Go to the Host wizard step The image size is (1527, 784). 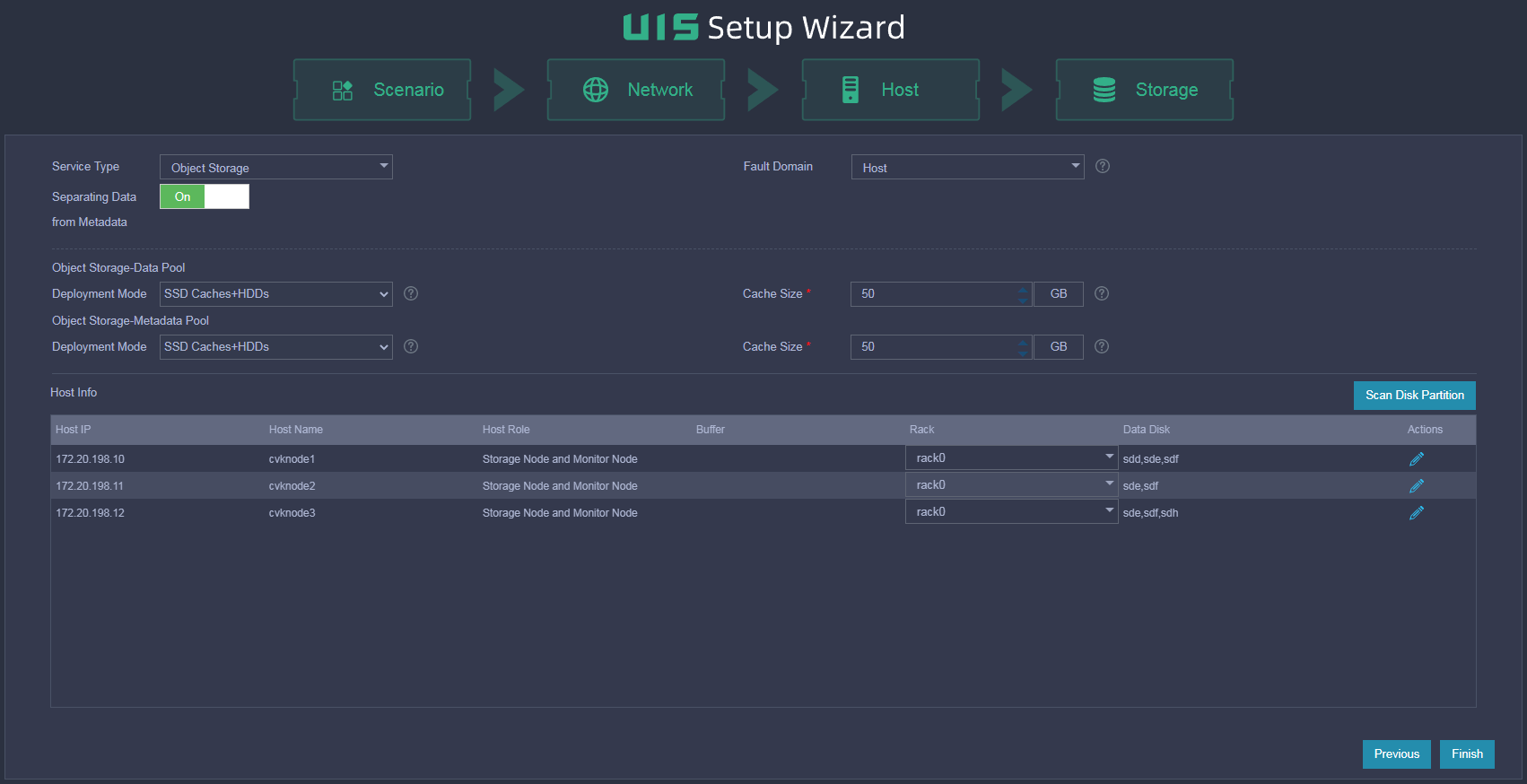click(x=891, y=90)
